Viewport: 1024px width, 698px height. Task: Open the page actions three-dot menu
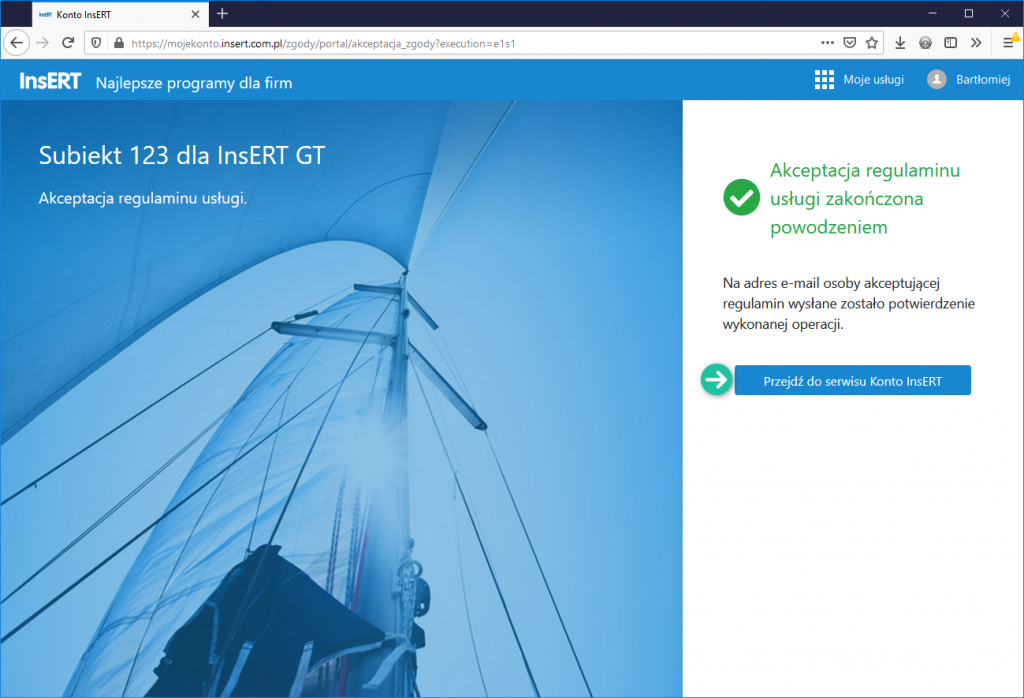(827, 43)
